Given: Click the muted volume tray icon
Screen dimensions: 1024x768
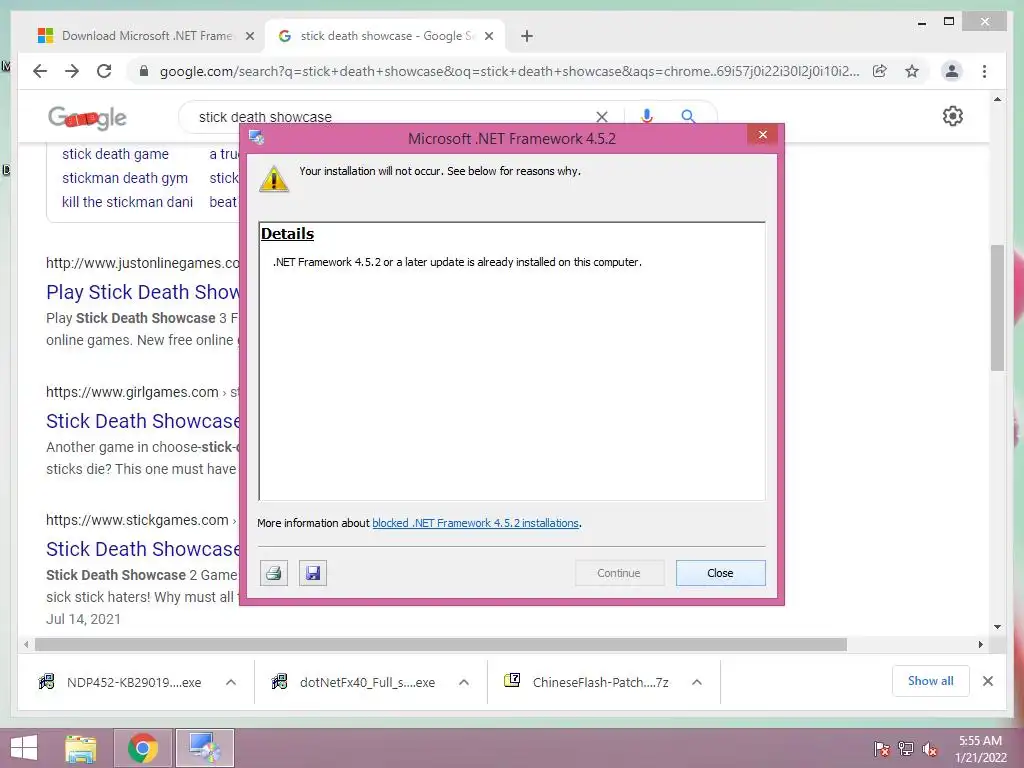Looking at the screenshot, I should (929, 749).
